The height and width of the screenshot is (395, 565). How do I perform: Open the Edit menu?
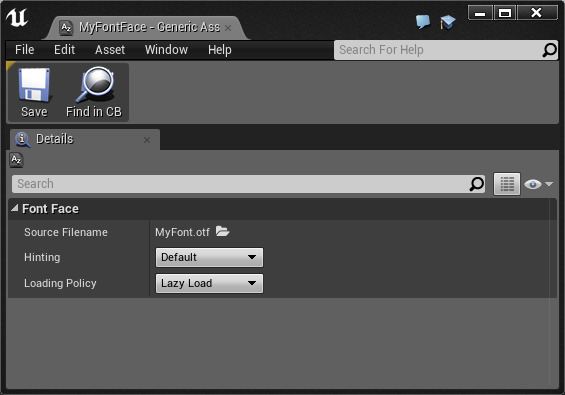(64, 50)
